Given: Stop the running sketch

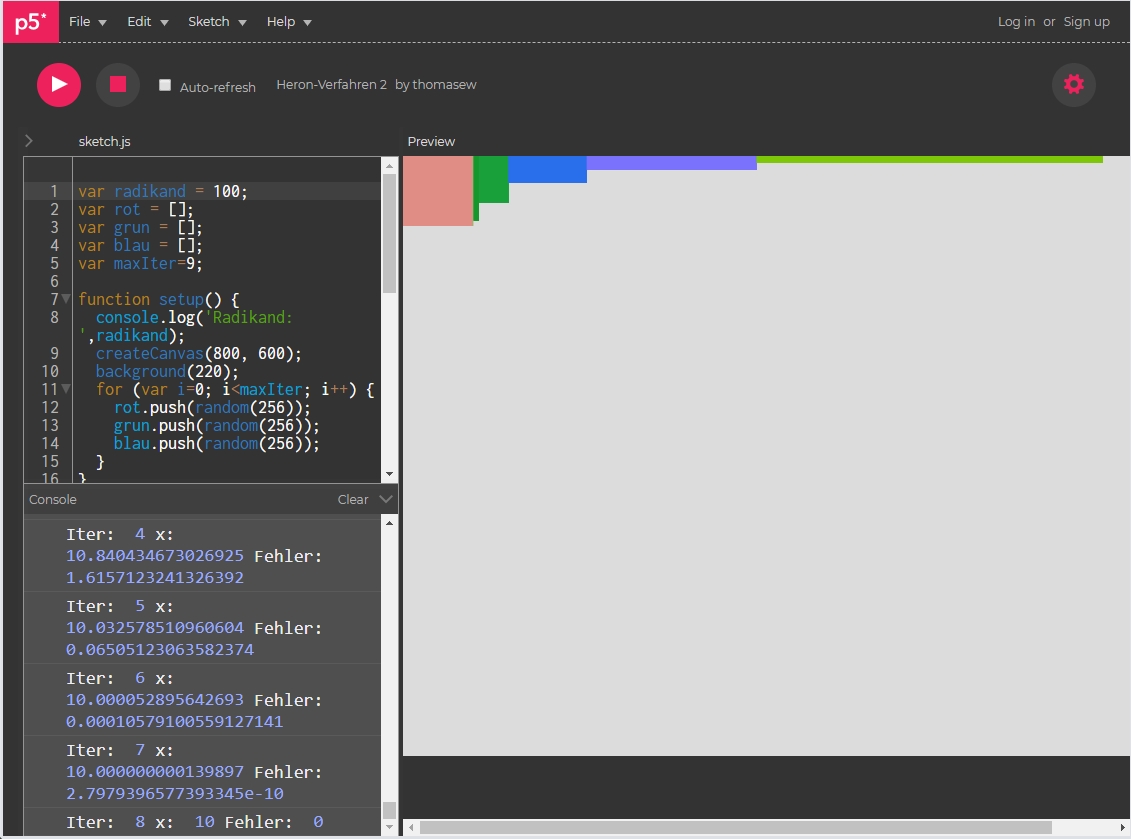Looking at the screenshot, I should point(117,85).
